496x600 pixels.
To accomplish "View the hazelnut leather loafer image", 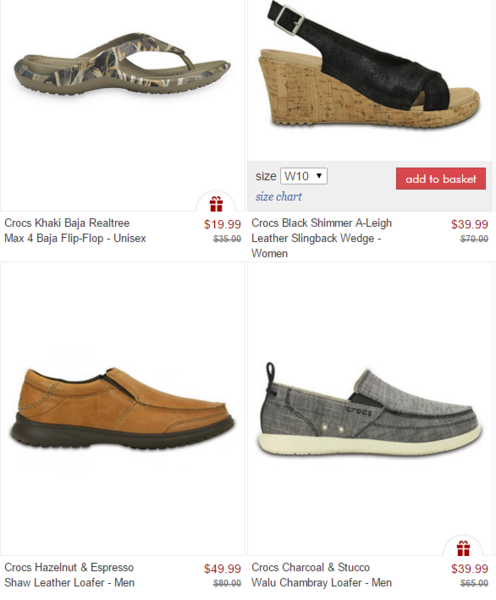I will tap(122, 409).
